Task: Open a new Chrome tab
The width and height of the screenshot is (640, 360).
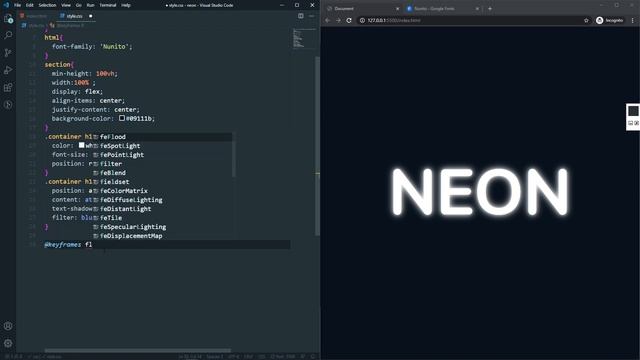Action: pyautogui.click(x=490, y=9)
